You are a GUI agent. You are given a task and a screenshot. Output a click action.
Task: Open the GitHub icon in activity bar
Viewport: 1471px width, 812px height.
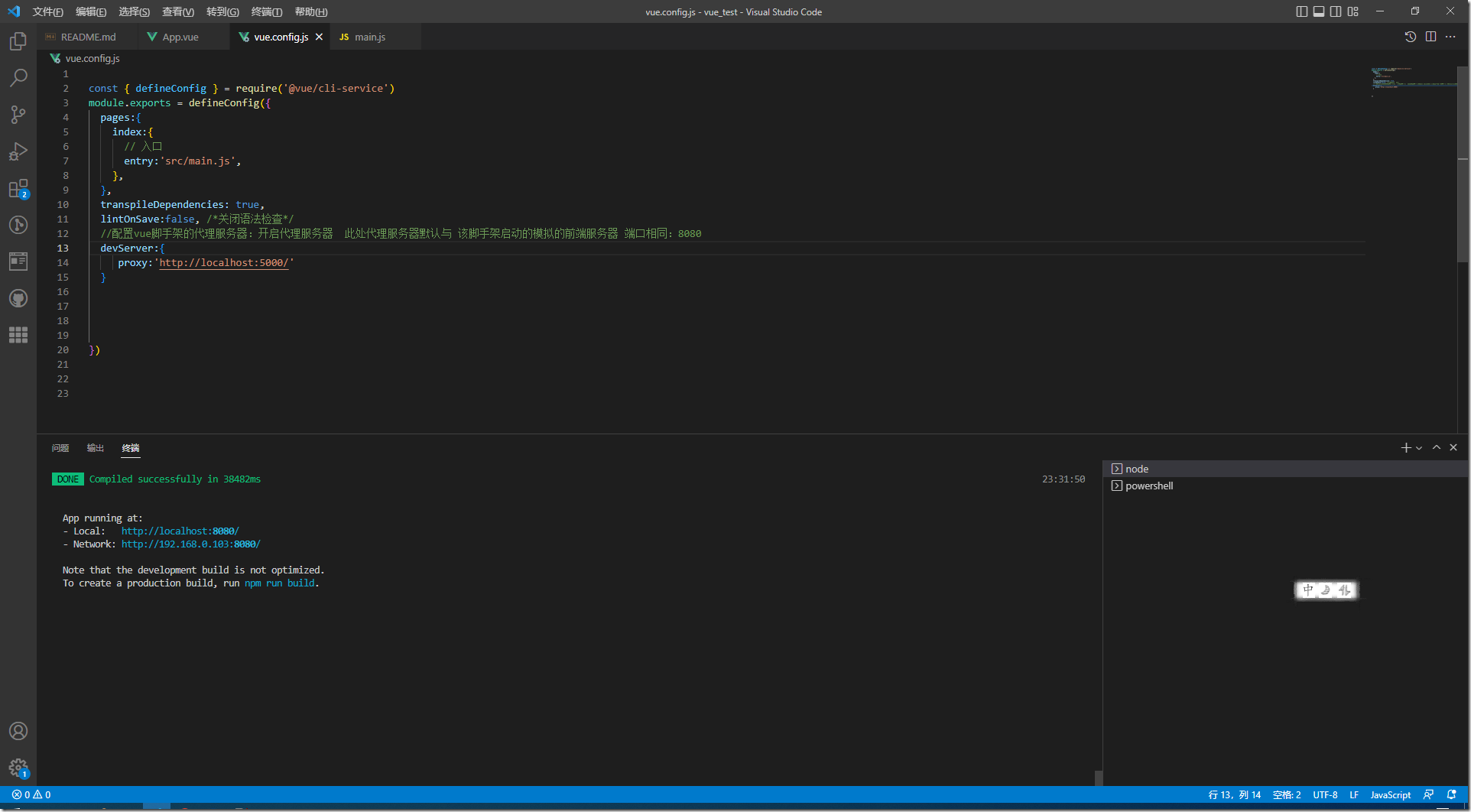click(18, 298)
